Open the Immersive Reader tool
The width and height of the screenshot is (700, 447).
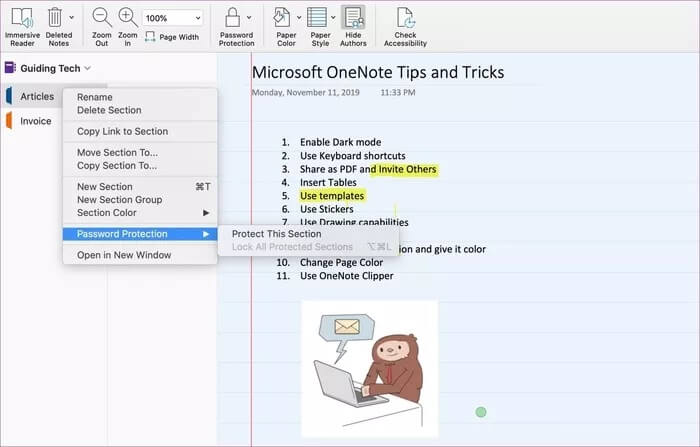22,18
